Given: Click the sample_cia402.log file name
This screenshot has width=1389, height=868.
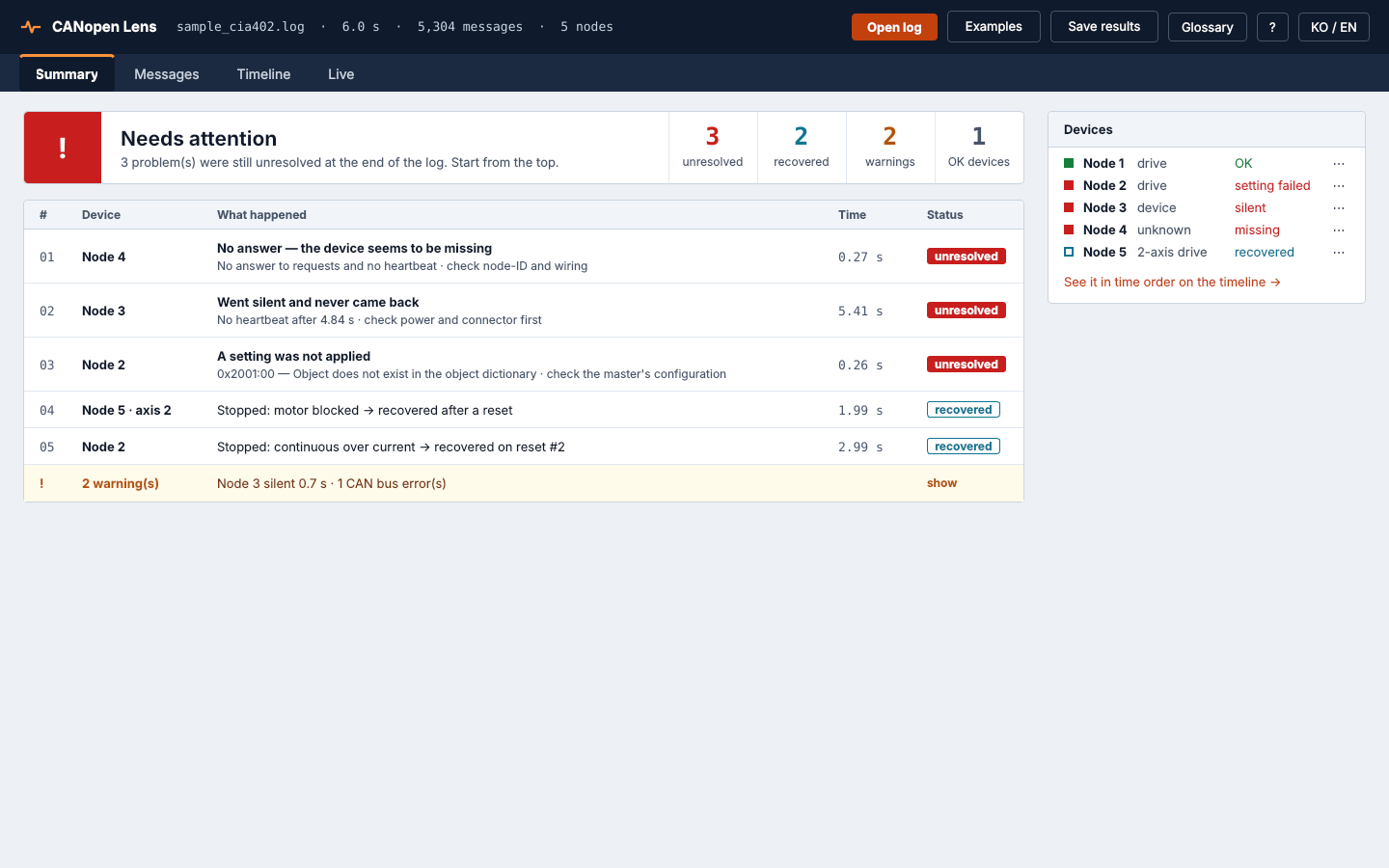Looking at the screenshot, I should (x=240, y=27).
